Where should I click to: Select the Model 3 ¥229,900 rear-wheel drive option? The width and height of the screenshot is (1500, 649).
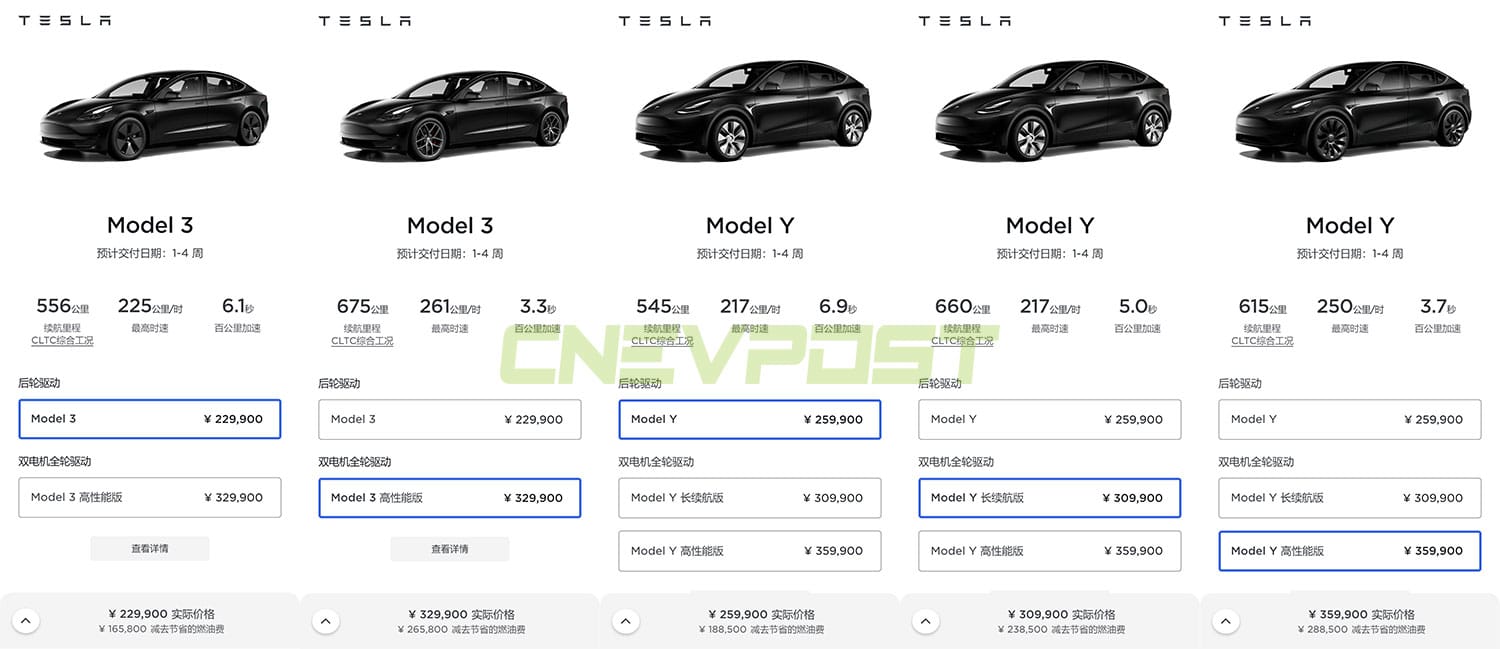tap(150, 419)
